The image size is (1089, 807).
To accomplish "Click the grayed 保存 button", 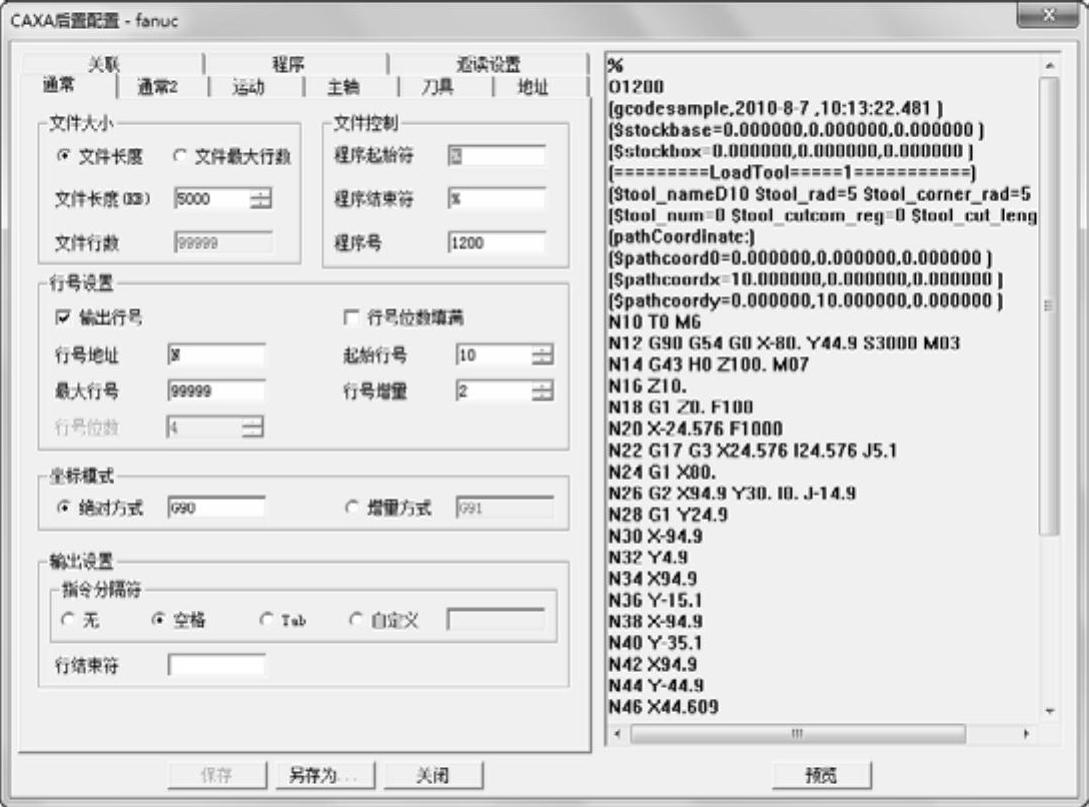I will coord(217,775).
